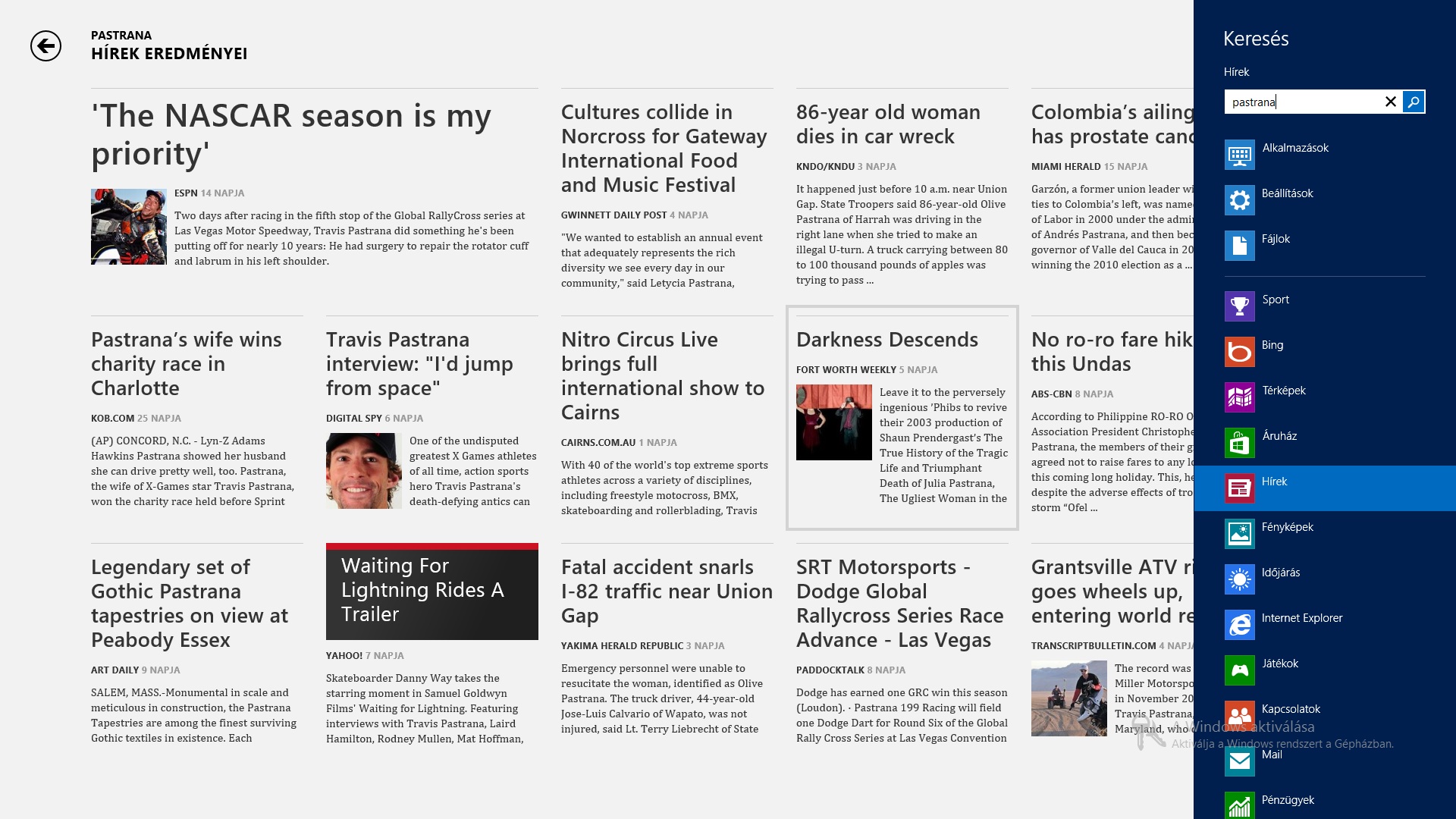Click the DIGITAL SPY source label
1456x819 pixels.
click(354, 419)
